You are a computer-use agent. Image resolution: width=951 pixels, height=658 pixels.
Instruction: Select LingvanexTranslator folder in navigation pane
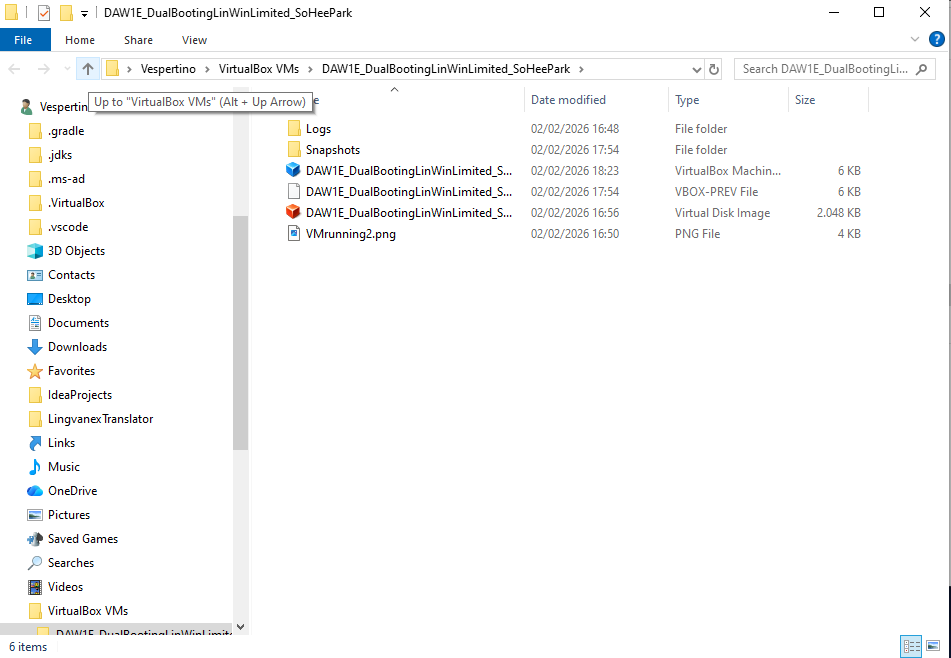(x=100, y=419)
